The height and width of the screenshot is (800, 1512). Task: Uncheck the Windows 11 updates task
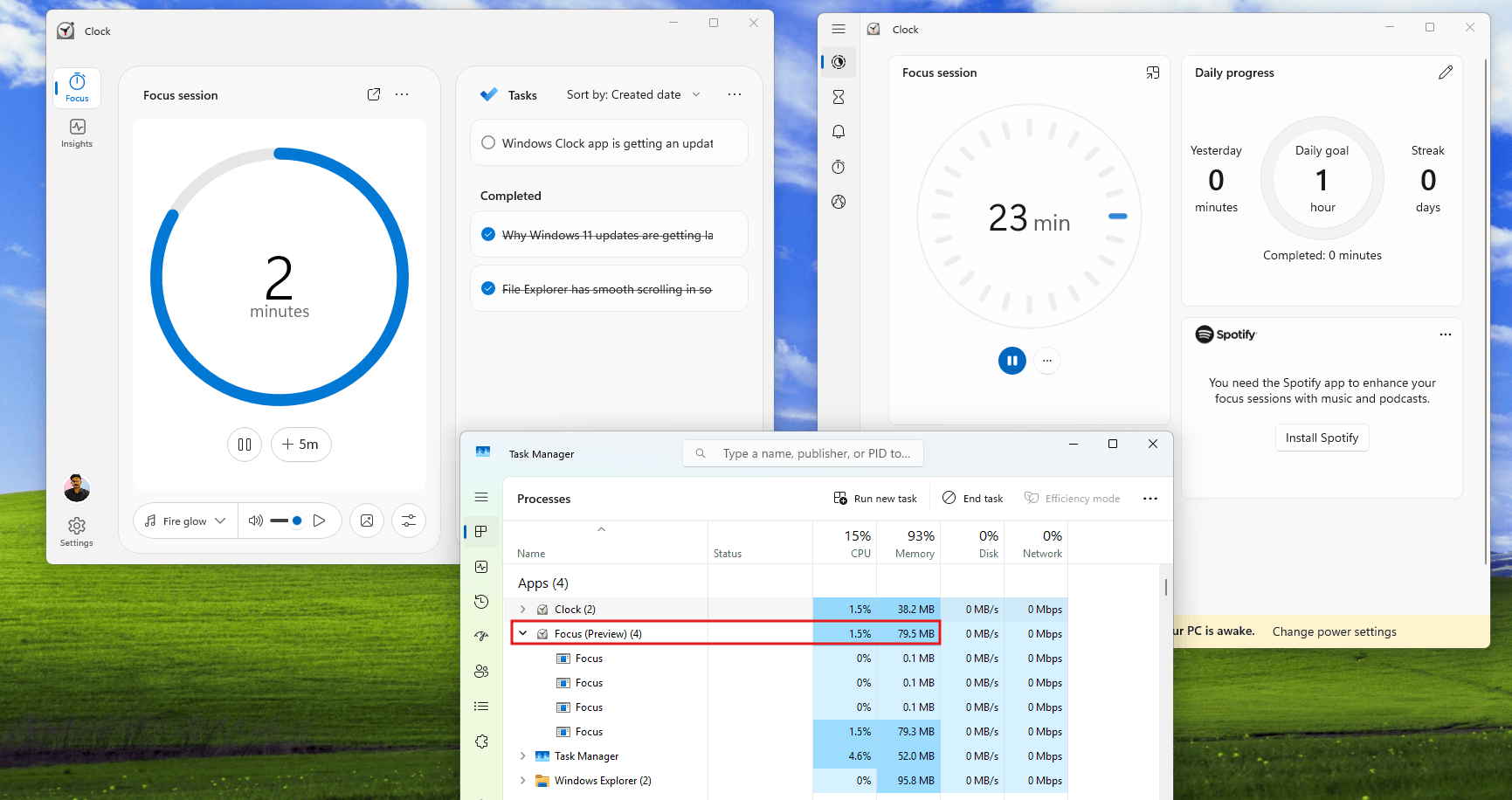coord(488,234)
